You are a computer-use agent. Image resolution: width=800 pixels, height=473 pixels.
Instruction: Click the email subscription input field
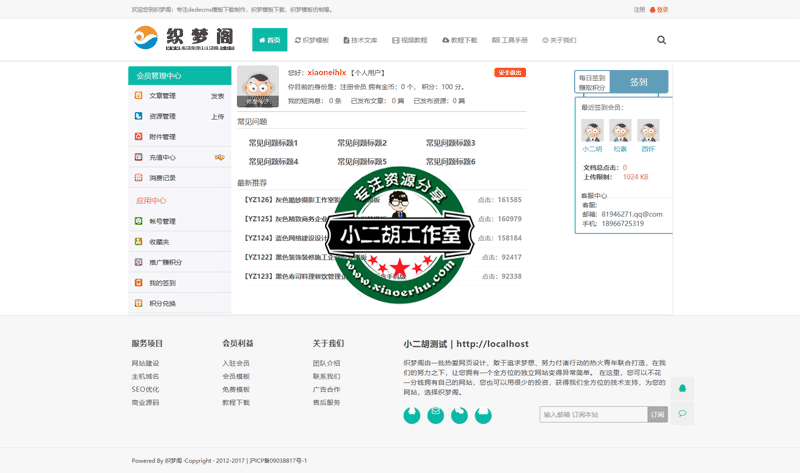592,414
